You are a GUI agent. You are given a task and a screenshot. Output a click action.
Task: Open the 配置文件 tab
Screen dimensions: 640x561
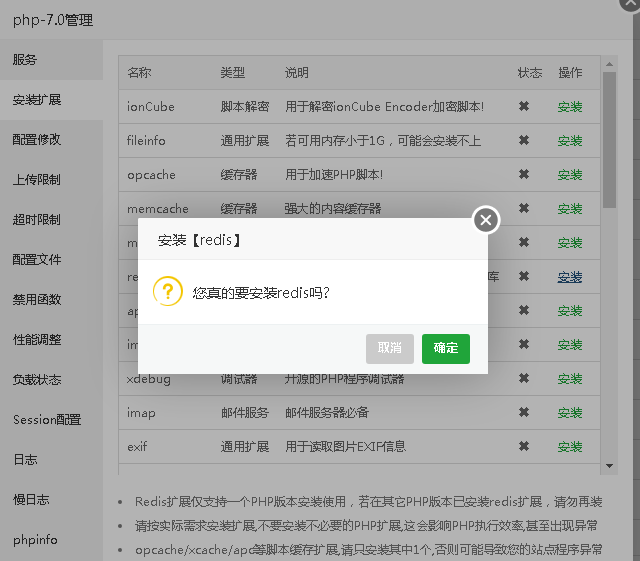coord(37,260)
